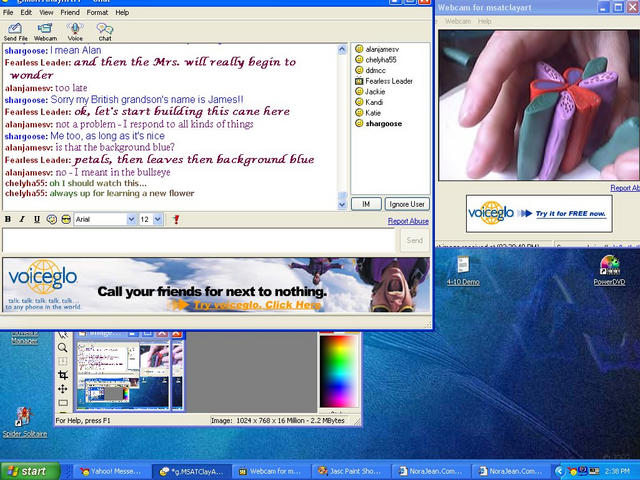Image resolution: width=640 pixels, height=480 pixels.
Task: Switch to g.MSATClayA chat taskbar button
Action: [192, 471]
